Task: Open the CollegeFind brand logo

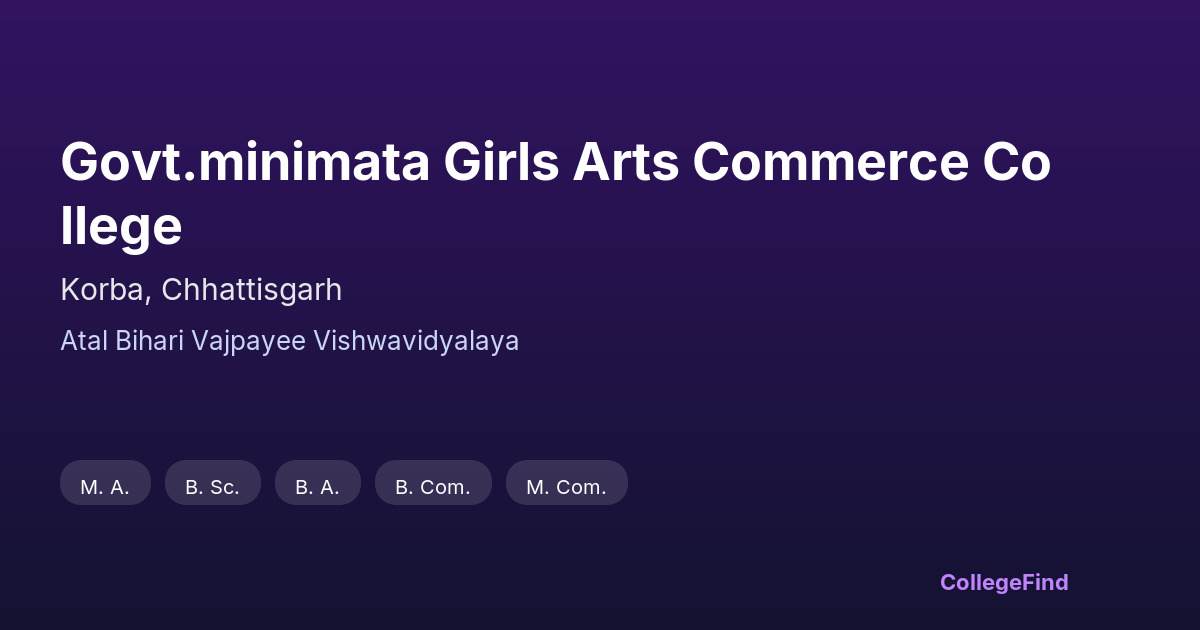Action: [x=1003, y=582]
